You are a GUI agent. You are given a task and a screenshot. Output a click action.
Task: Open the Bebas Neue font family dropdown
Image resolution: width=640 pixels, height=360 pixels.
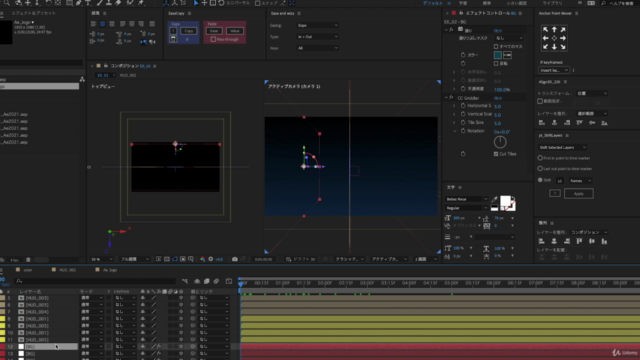pyautogui.click(x=466, y=199)
